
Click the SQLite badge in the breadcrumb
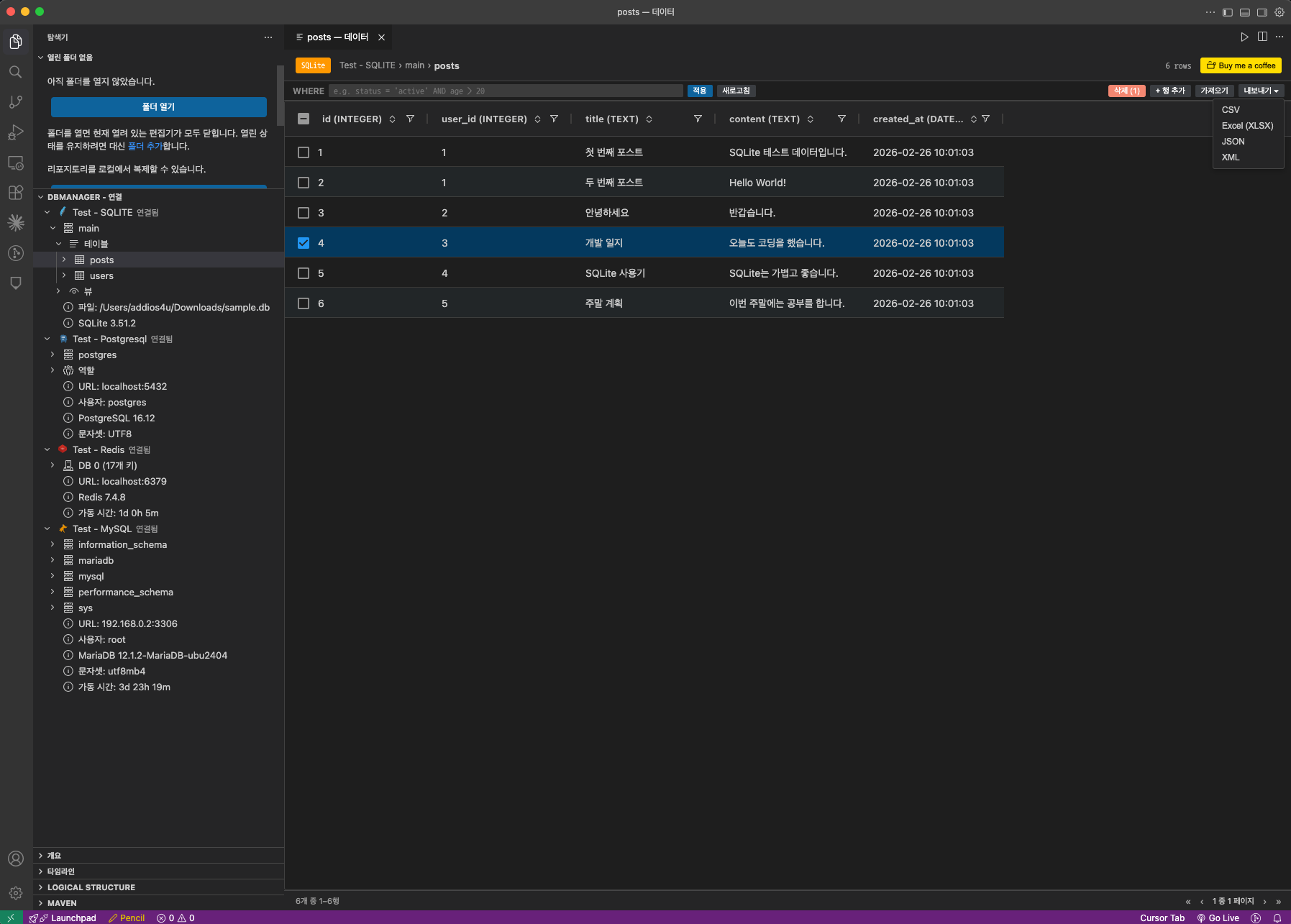[x=313, y=65]
